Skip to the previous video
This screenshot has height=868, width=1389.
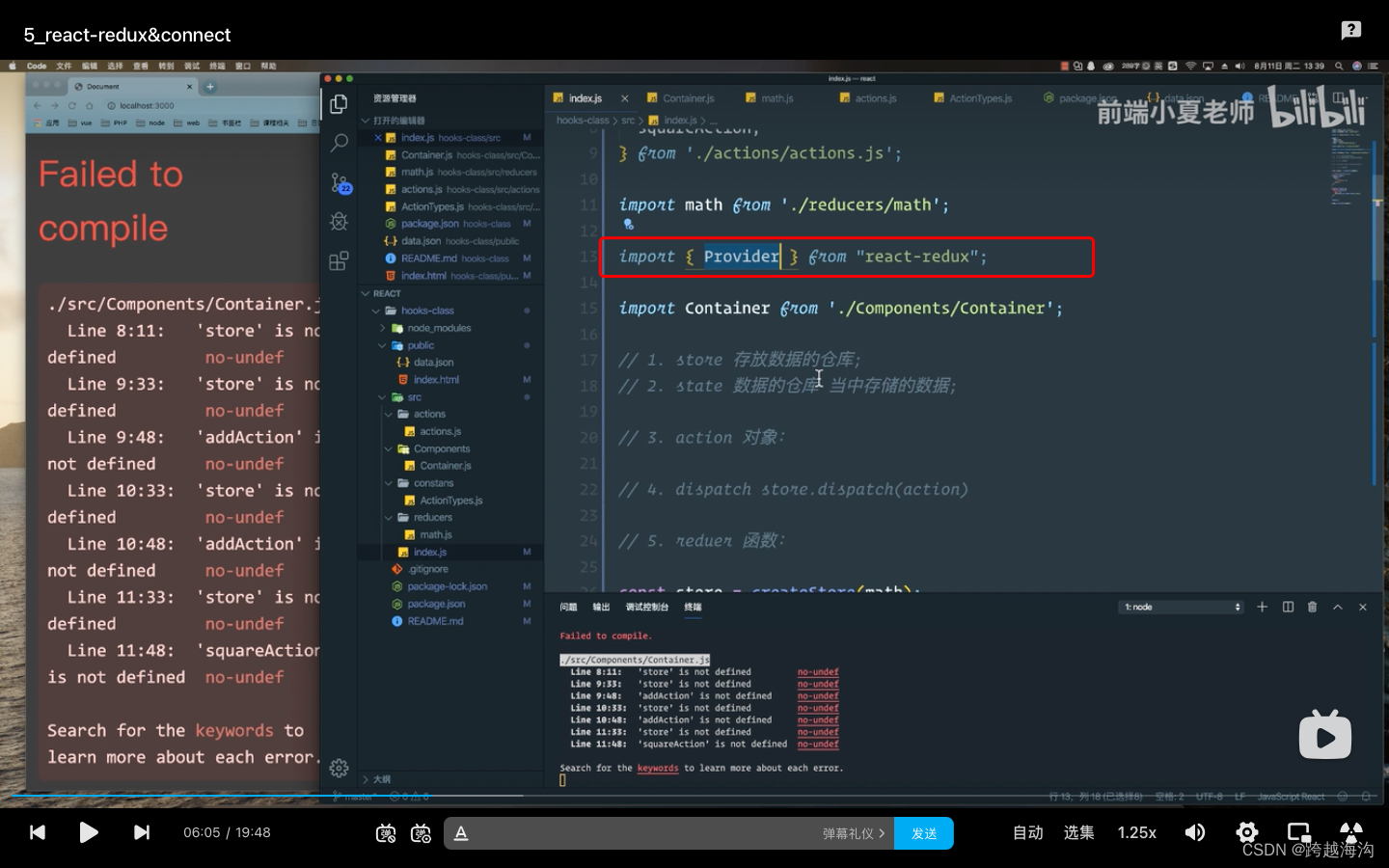point(38,832)
